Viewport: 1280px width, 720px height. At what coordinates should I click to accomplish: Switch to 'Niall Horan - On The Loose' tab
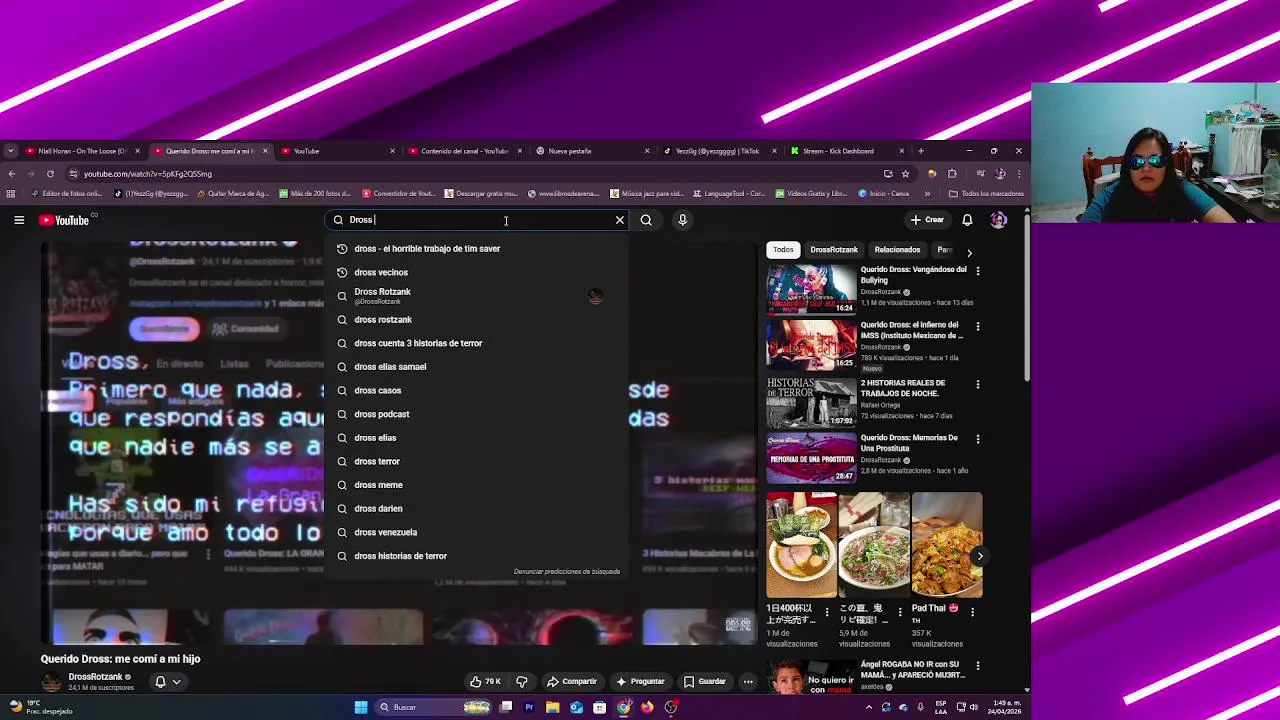(83, 151)
